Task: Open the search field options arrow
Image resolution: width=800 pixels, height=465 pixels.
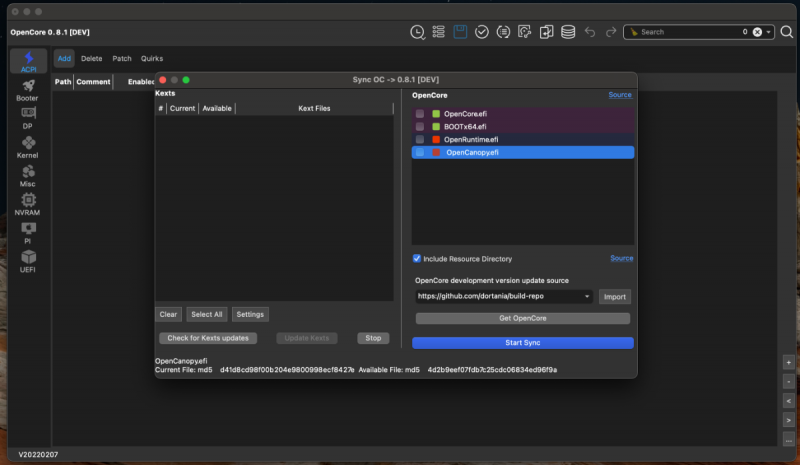Action: 768,32
